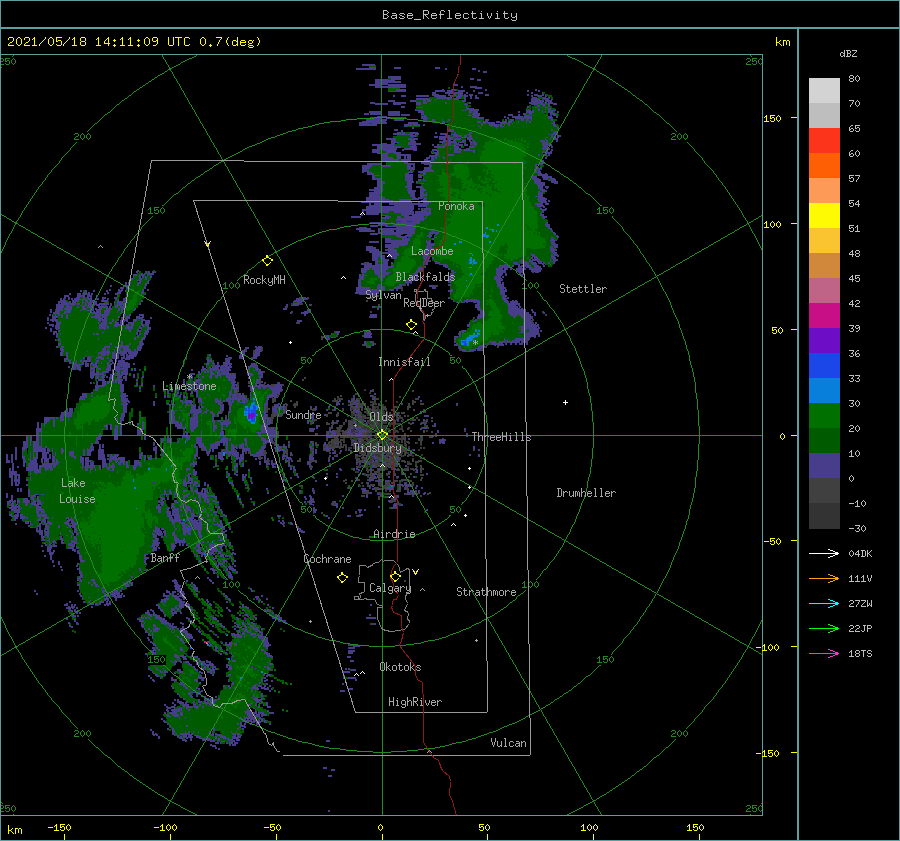This screenshot has height=841, width=900.
Task: Click the Olds label
Action: tap(381, 416)
